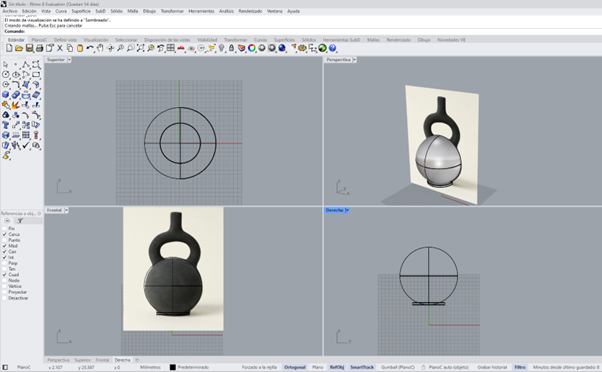Click the blue Help question mark icon
This screenshot has height=372, width=602.
[x=332, y=48]
